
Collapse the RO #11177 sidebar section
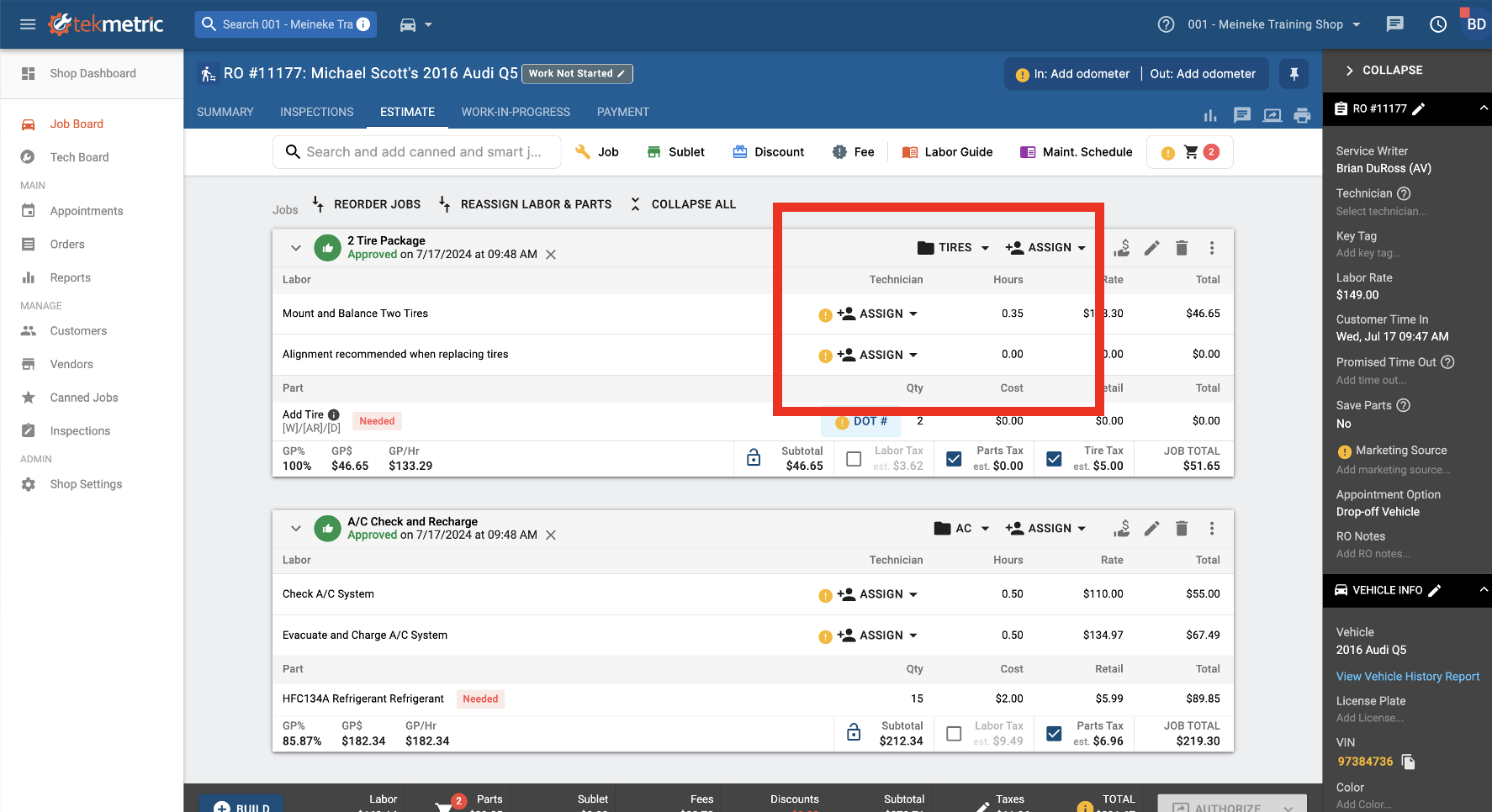1484,108
